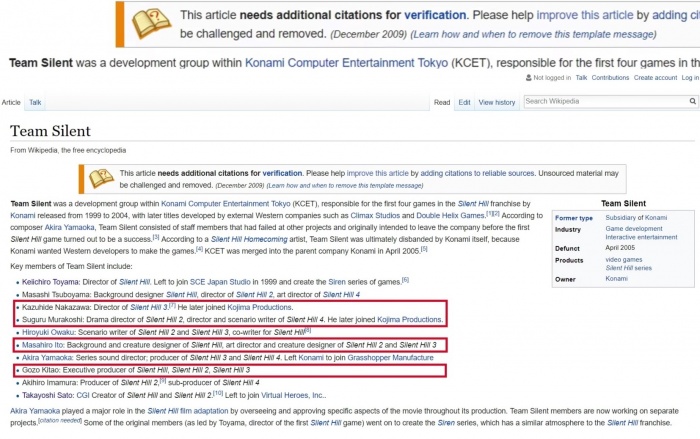Click Create account link
700x439 pixels.
655,77
